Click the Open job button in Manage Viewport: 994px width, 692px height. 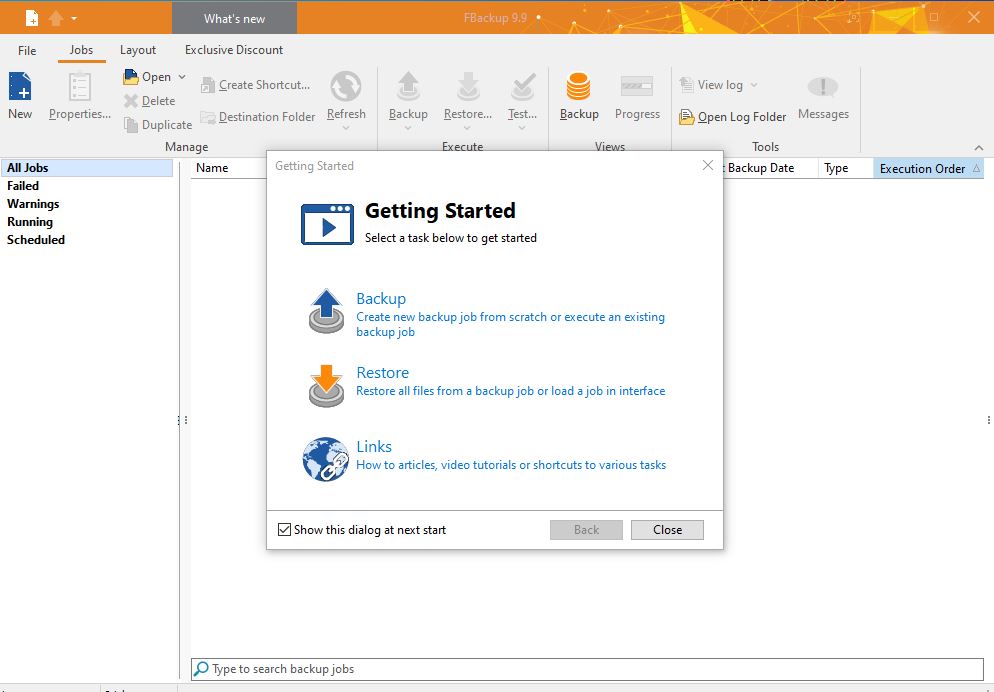click(x=148, y=77)
